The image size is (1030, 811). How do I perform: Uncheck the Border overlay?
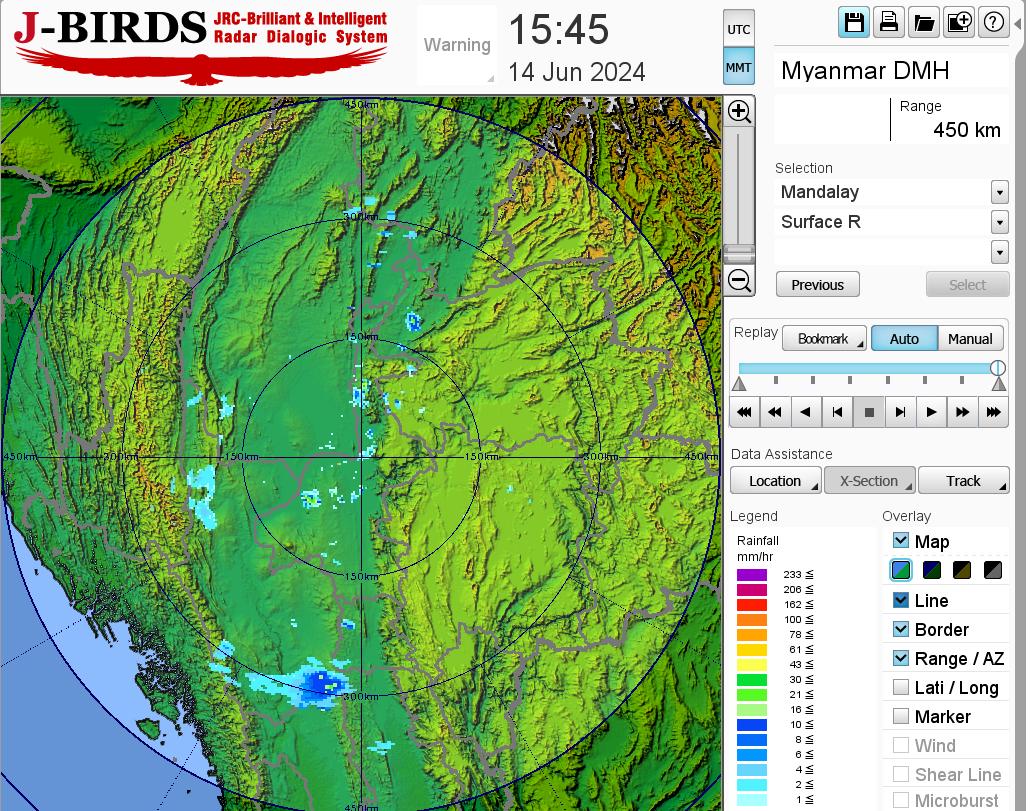(x=901, y=629)
